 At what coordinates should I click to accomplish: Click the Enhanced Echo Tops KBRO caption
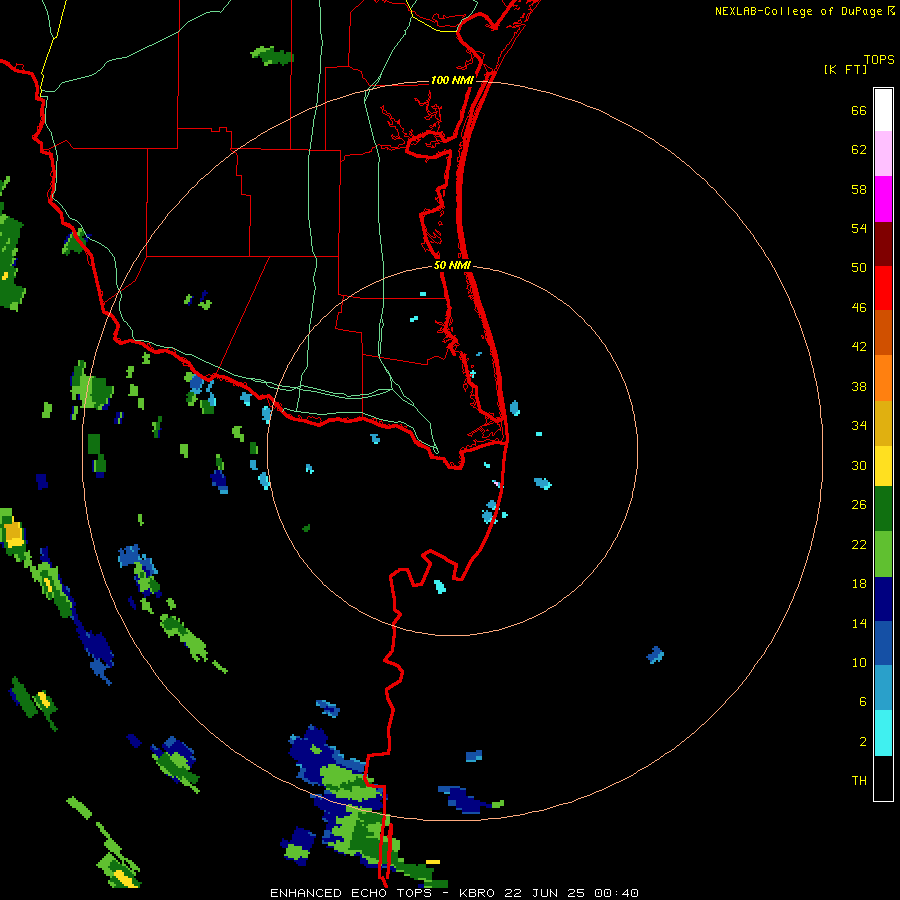pos(454,893)
